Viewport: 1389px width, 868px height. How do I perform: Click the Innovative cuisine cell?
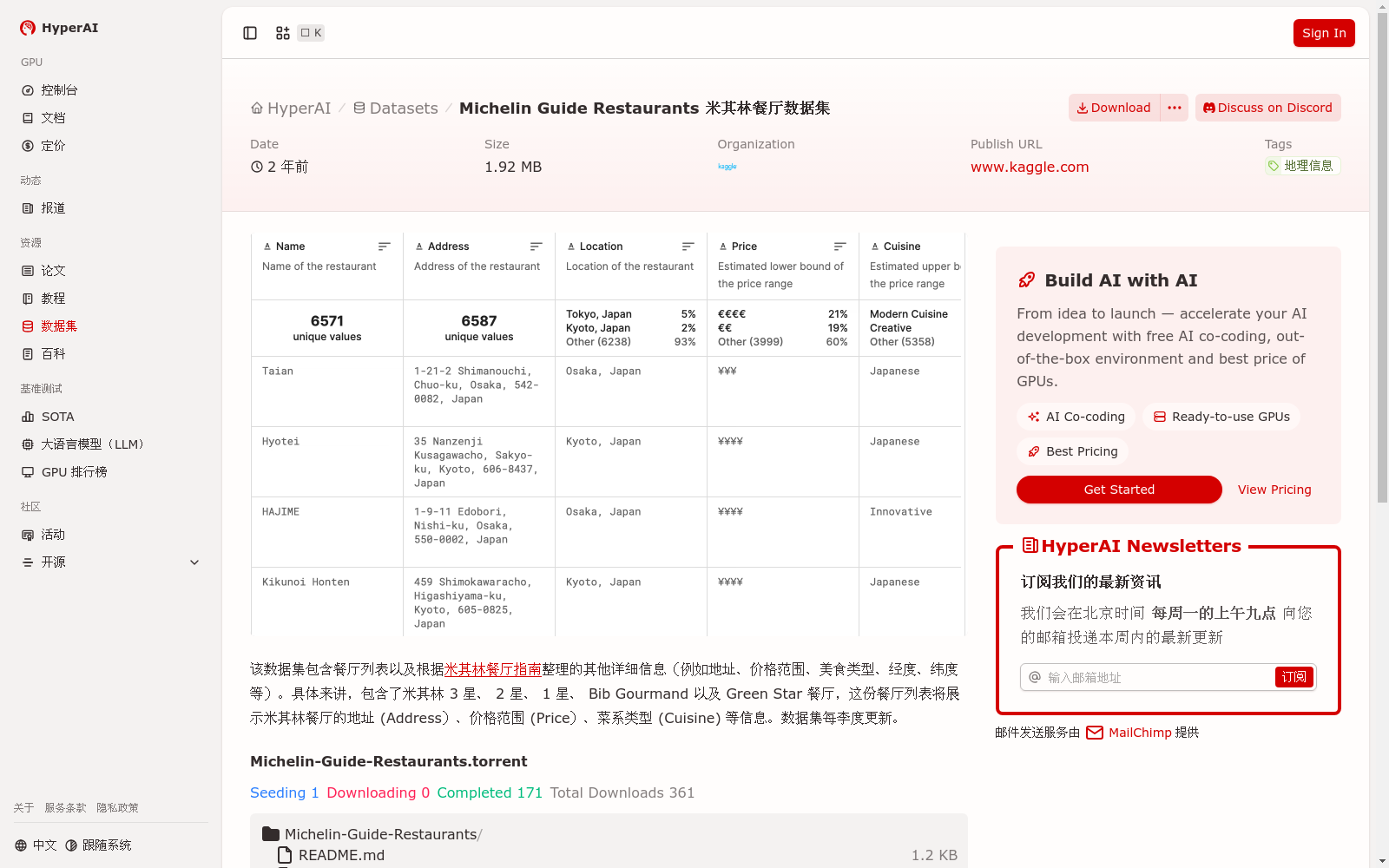(912, 532)
